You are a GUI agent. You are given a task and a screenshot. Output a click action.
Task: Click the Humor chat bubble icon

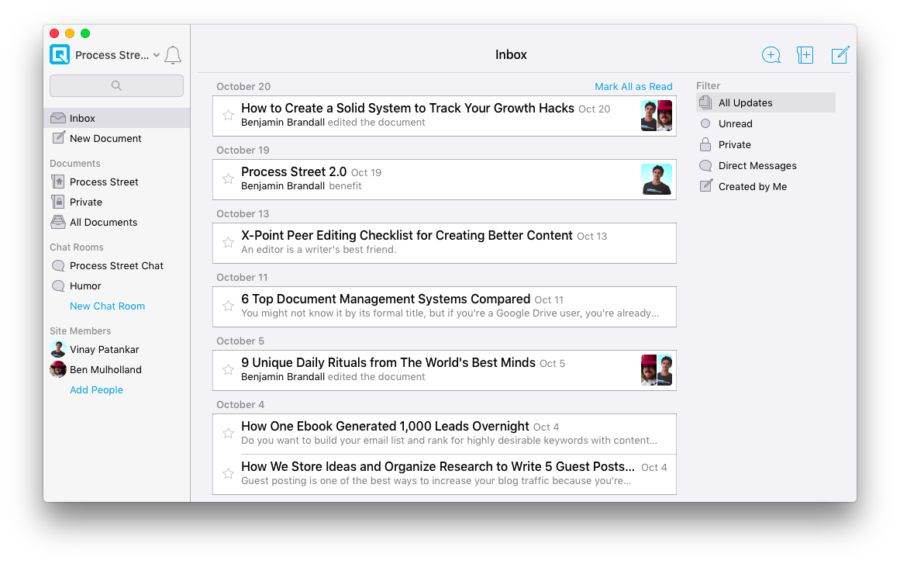tap(58, 286)
